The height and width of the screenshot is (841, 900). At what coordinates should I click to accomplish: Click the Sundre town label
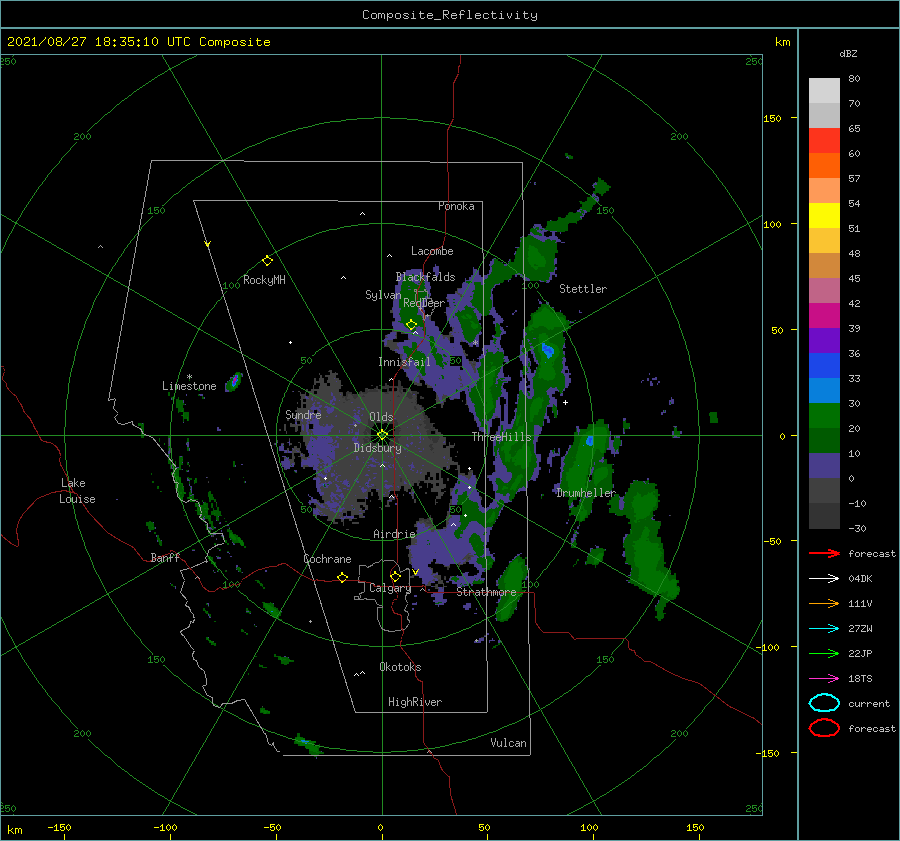pos(303,414)
